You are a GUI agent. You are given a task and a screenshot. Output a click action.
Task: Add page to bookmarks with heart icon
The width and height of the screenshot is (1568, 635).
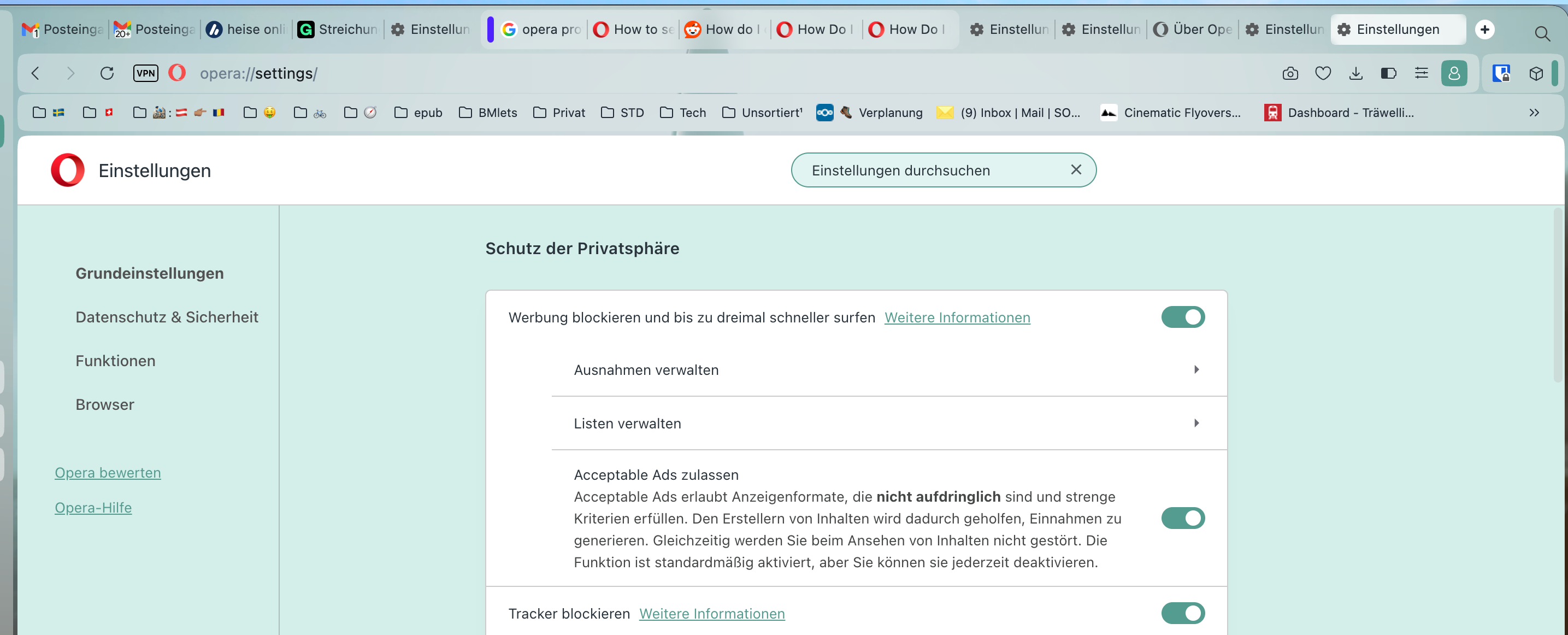1323,74
